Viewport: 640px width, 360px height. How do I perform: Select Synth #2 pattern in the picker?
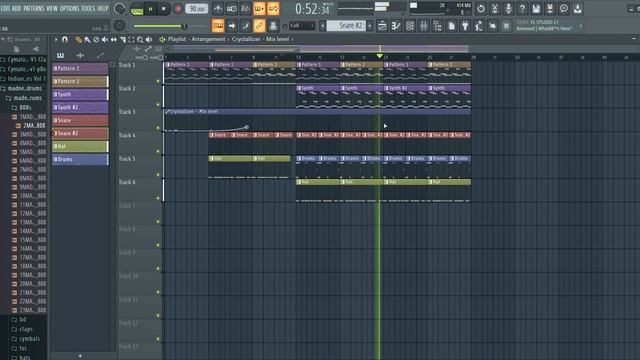80,107
